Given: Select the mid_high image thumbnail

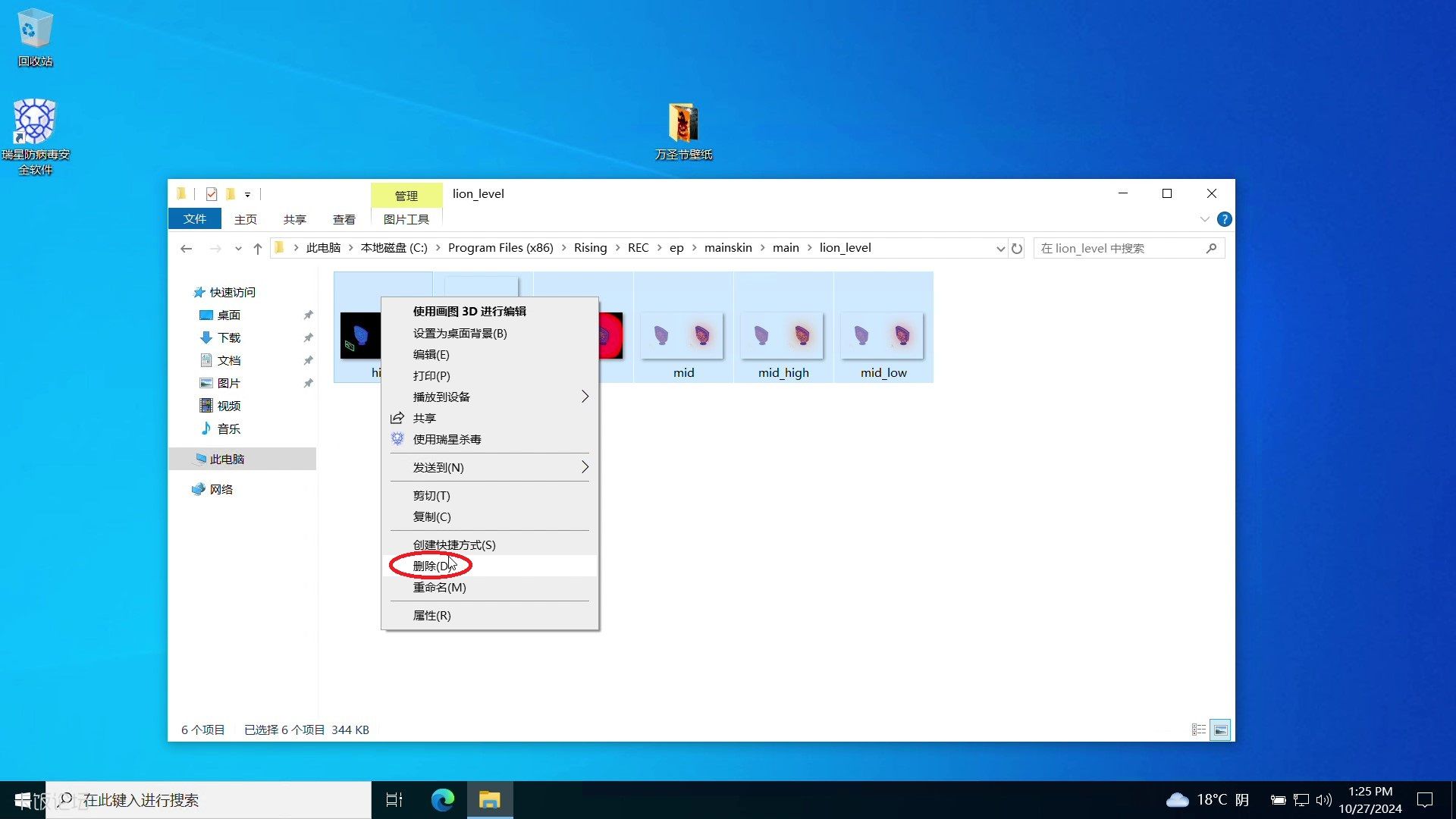Looking at the screenshot, I should pyautogui.click(x=783, y=328).
